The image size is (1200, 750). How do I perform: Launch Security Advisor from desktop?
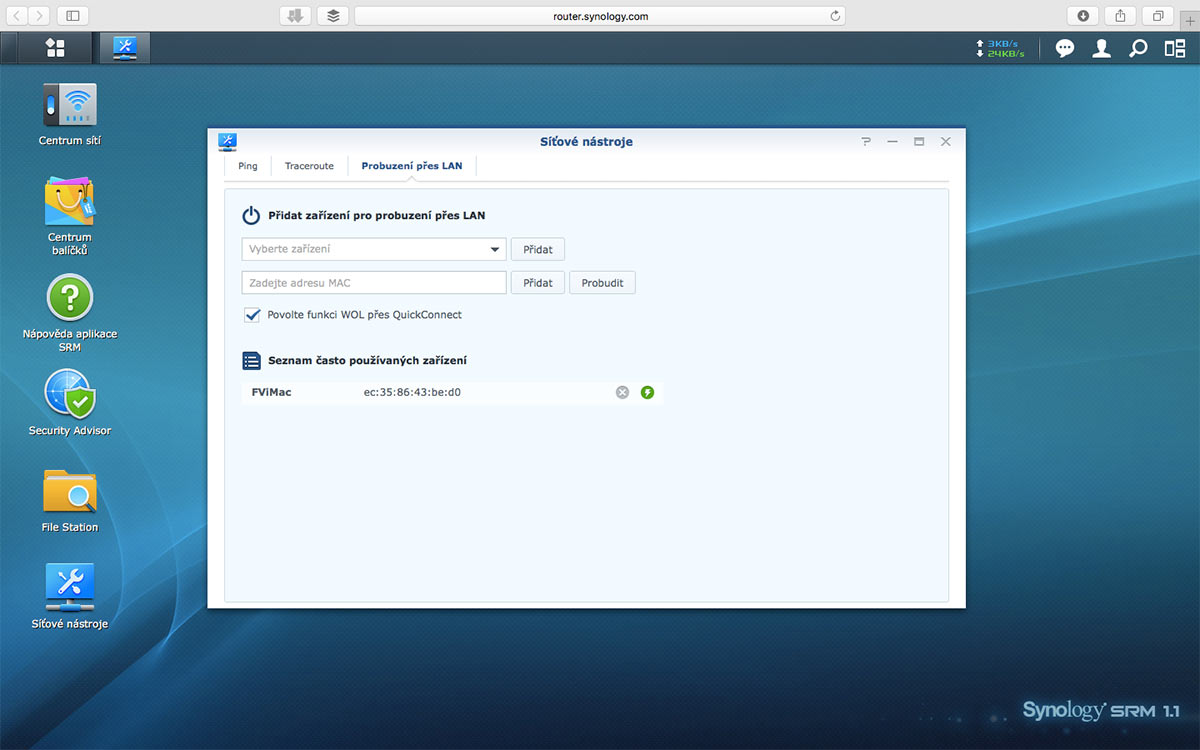point(69,395)
